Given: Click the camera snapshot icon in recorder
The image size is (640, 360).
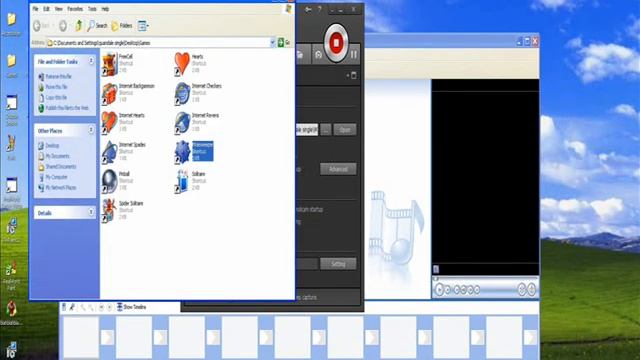Looking at the screenshot, I should click(x=318, y=54).
